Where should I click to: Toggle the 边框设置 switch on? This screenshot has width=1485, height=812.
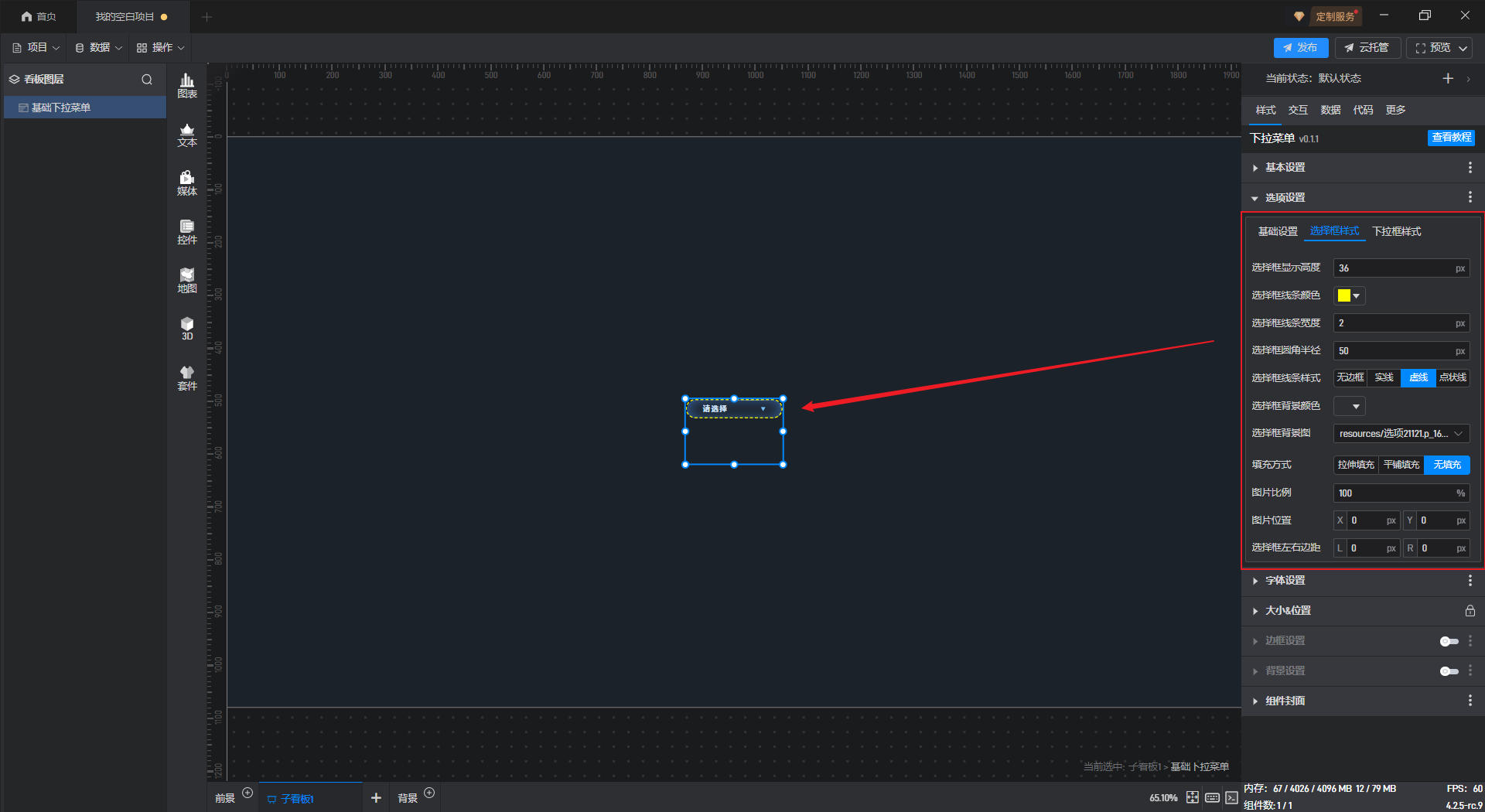coord(1449,641)
